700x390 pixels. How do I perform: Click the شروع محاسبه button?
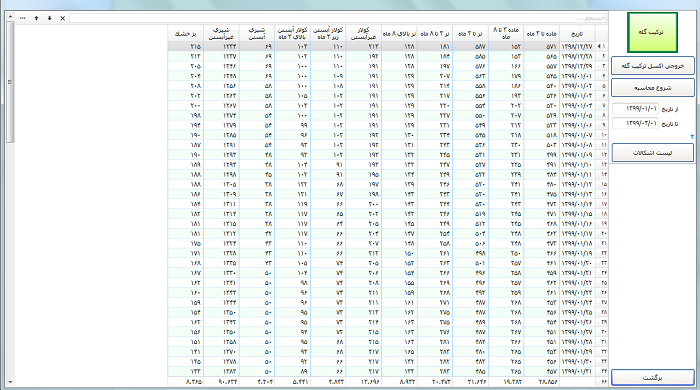click(653, 88)
